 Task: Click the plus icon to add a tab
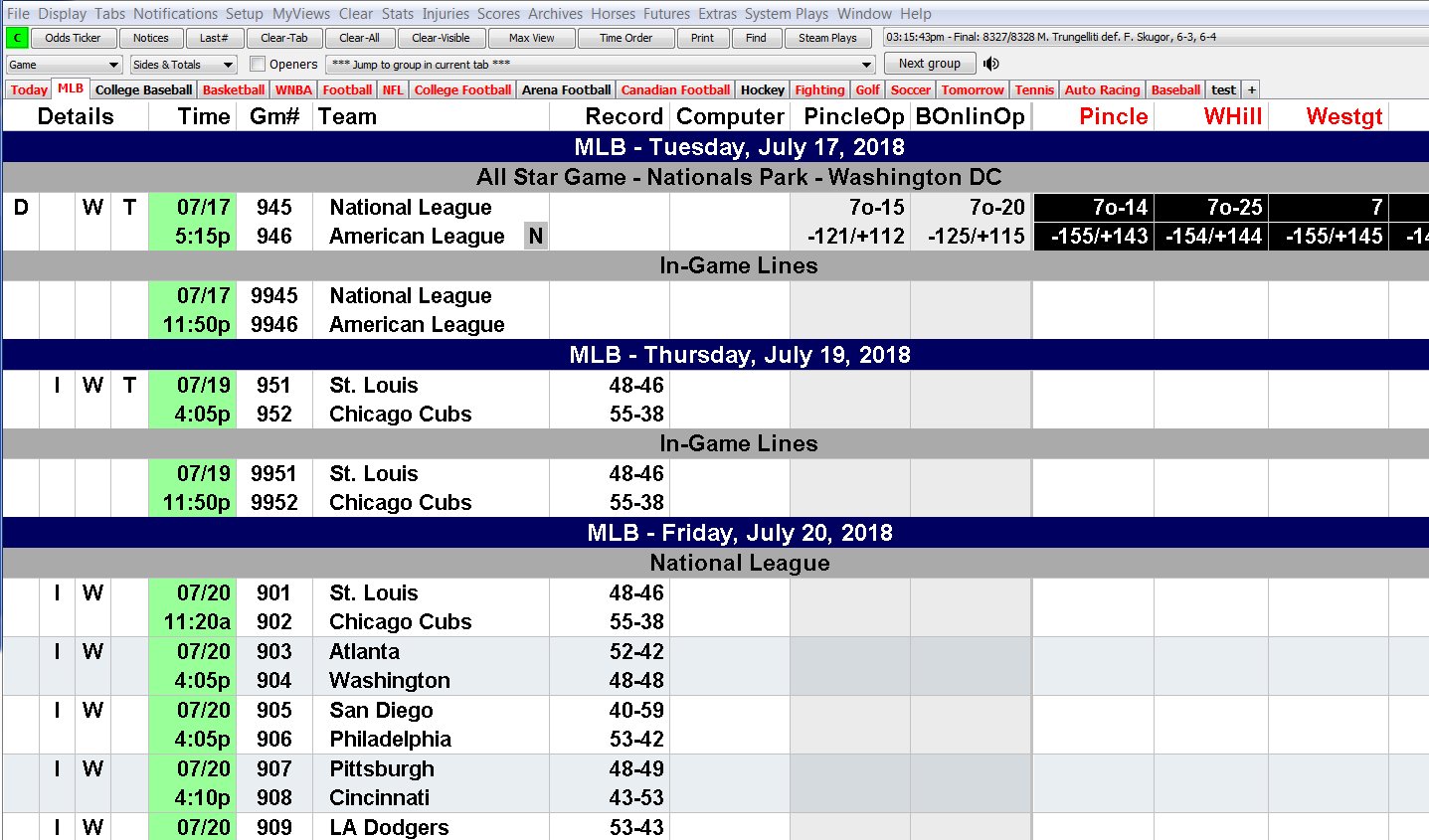click(x=1250, y=89)
